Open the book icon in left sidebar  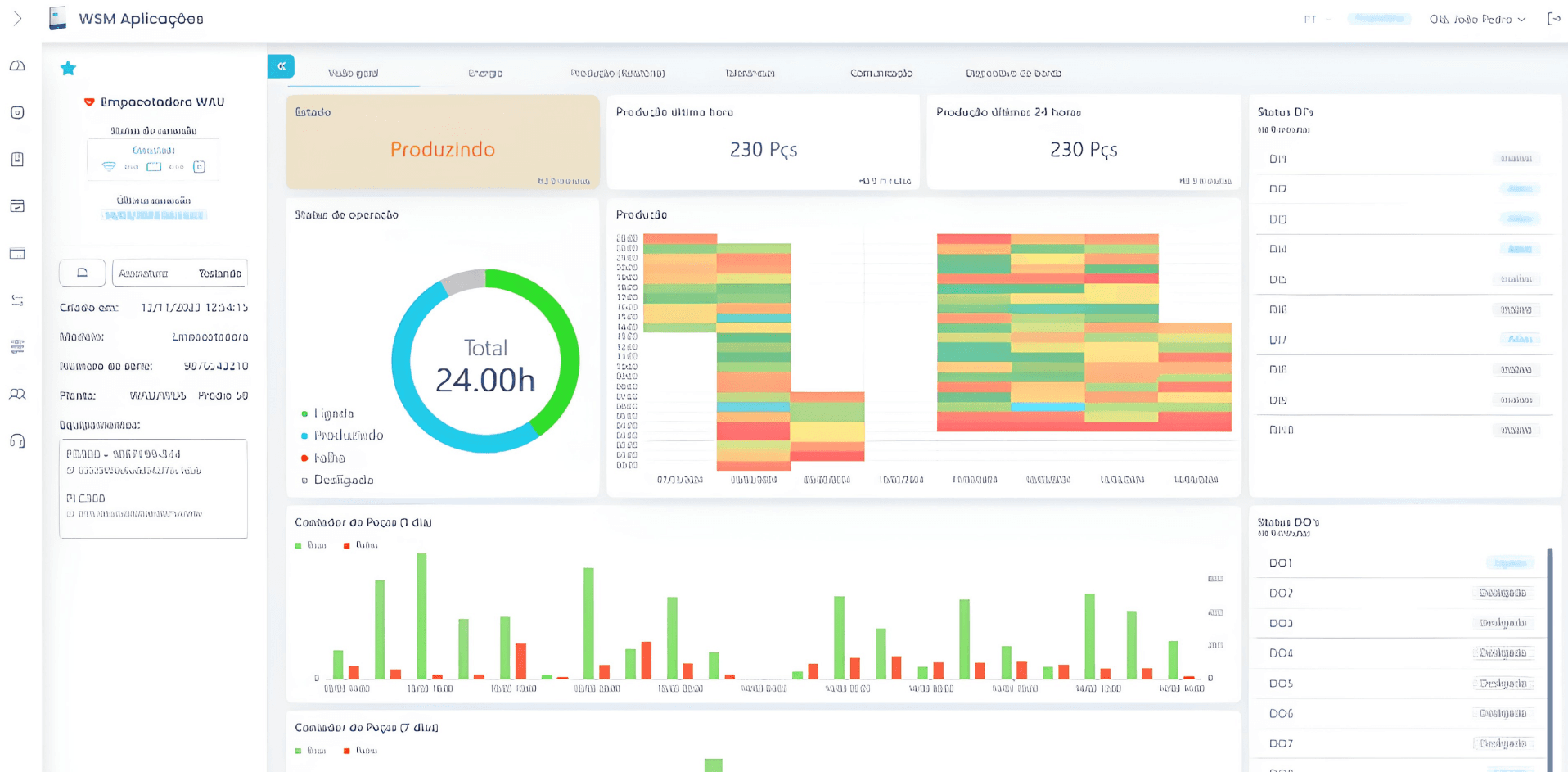tap(17, 160)
